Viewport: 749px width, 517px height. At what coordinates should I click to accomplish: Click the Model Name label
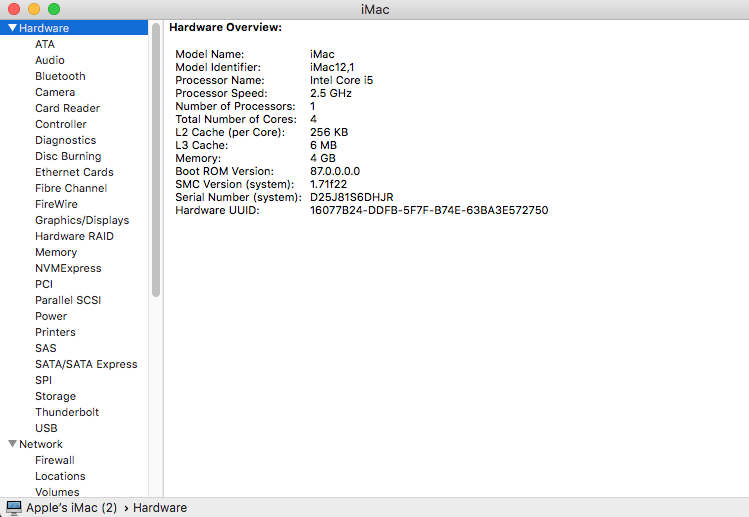[x=209, y=54]
